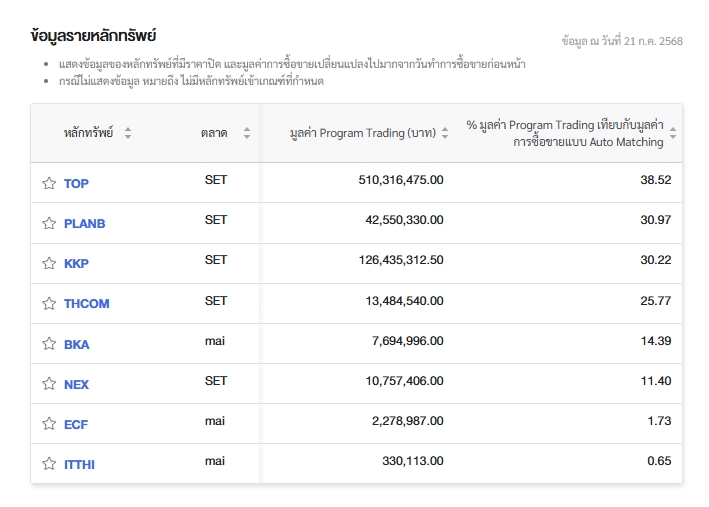709x507 pixels.
Task: Click the value 42,550,330.00
Action: pos(404,220)
